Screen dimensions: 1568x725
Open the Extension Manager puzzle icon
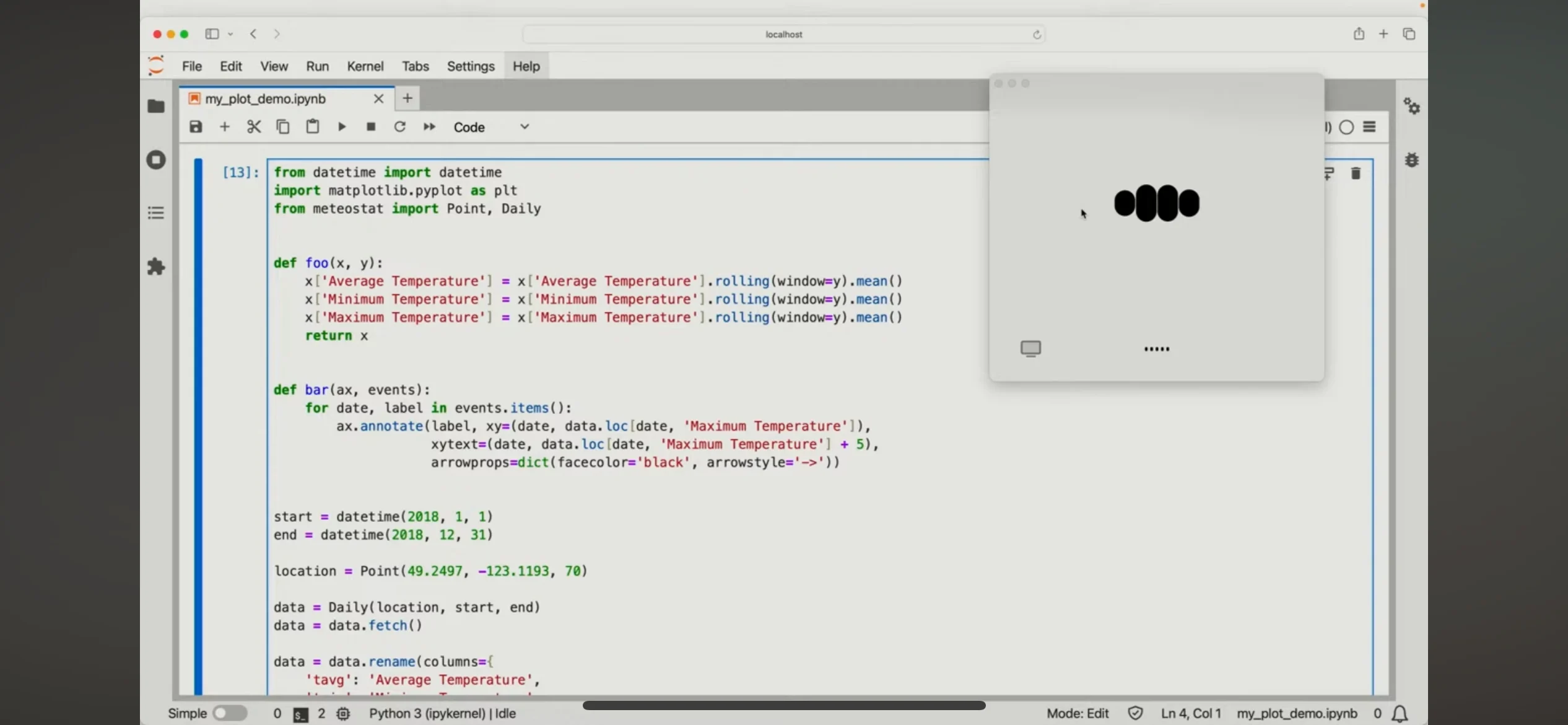(156, 267)
